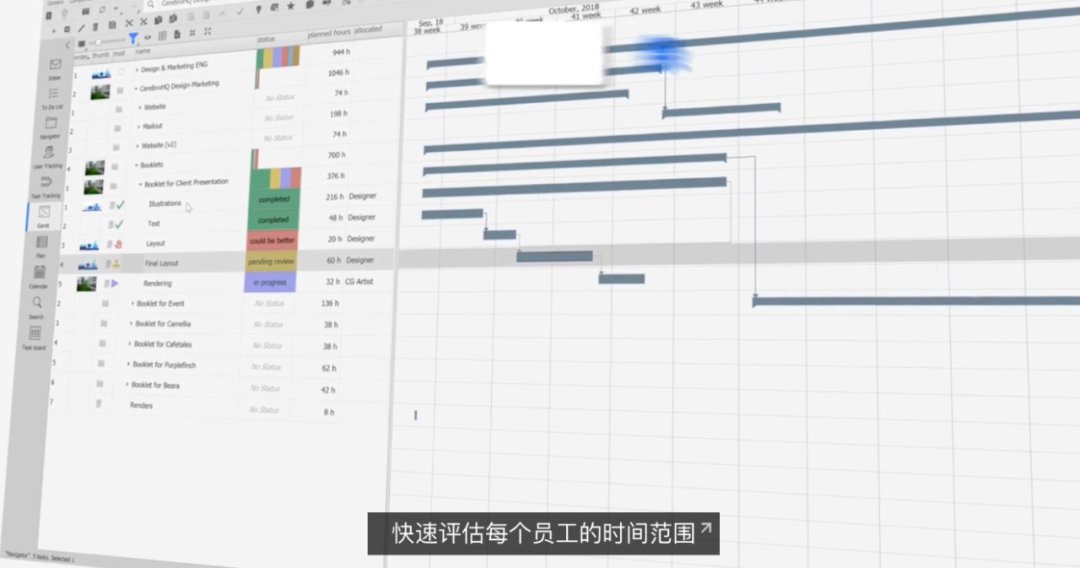Click the allocated column header
Screen dimensions: 1080x568
(x=368, y=30)
